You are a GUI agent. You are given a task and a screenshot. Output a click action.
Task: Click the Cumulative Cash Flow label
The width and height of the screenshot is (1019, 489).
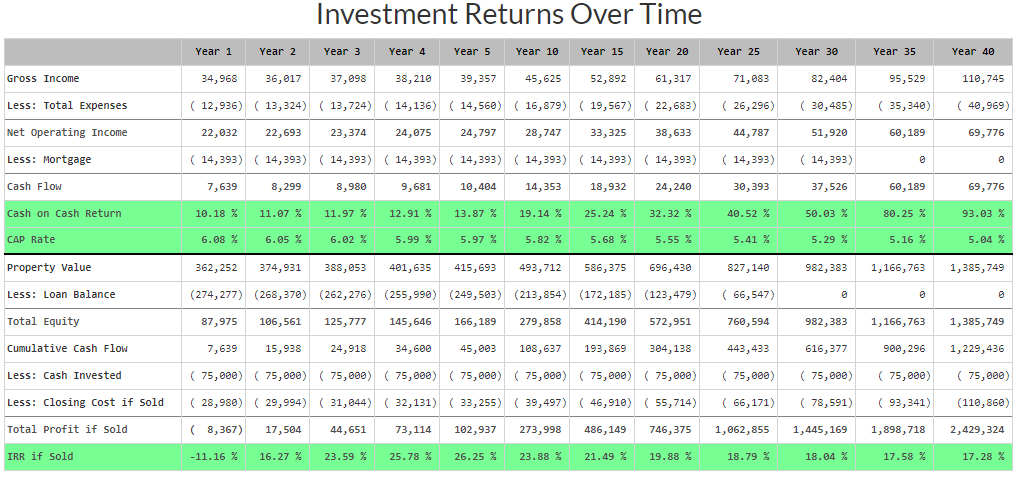pyautogui.click(x=67, y=348)
